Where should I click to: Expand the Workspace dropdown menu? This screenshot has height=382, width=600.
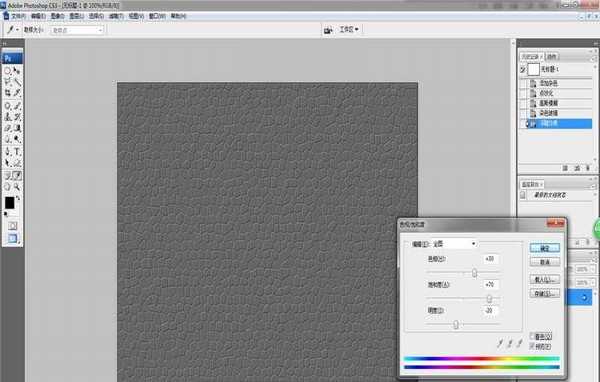pyautogui.click(x=349, y=29)
